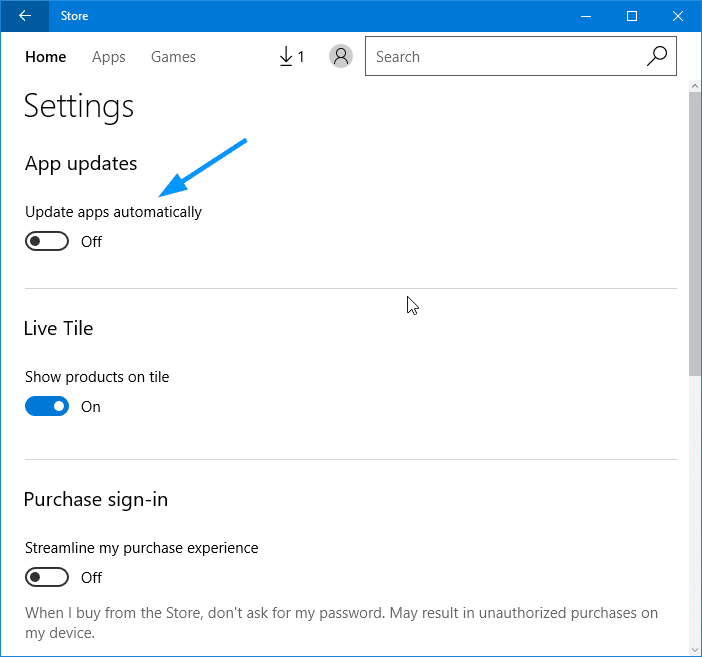Enable Update apps automatically switch
This screenshot has width=702, height=657.
click(x=47, y=241)
